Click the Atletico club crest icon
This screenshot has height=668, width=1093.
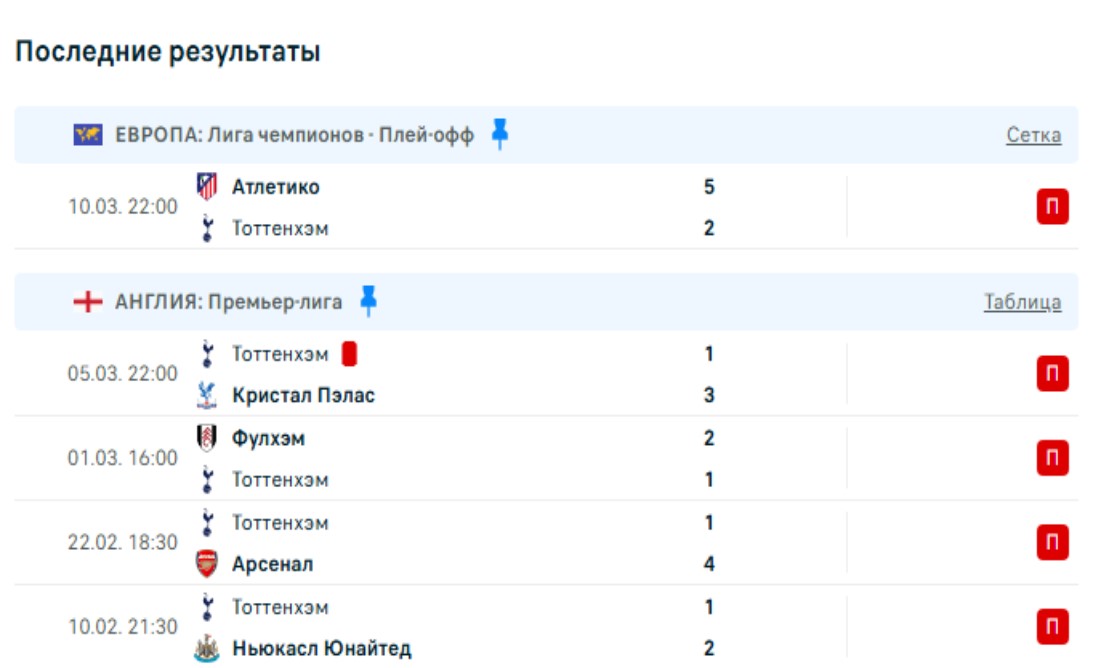(207, 186)
